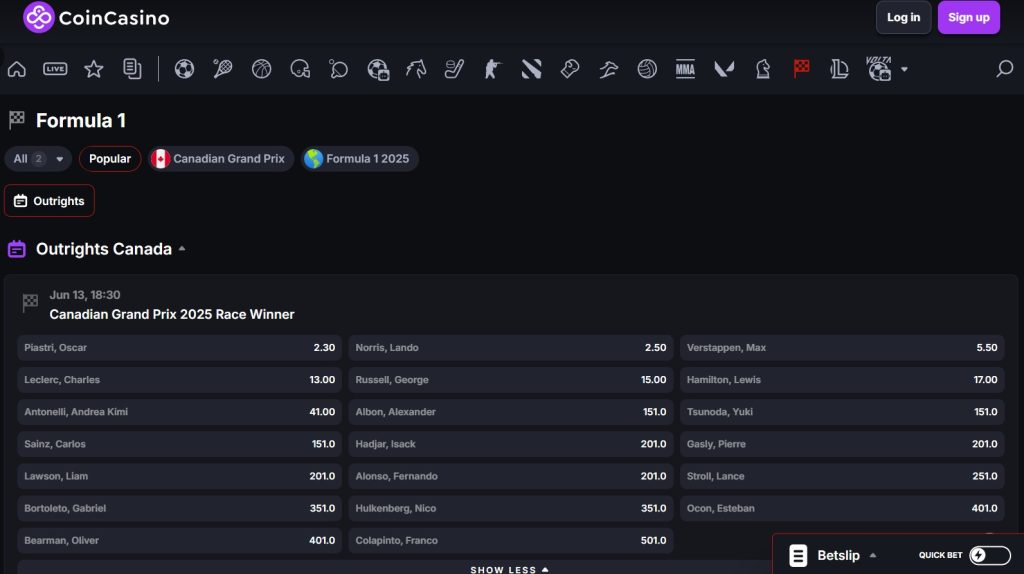
Task: Choose Sainz, Carlos odds 151.0
Action: click(180, 443)
